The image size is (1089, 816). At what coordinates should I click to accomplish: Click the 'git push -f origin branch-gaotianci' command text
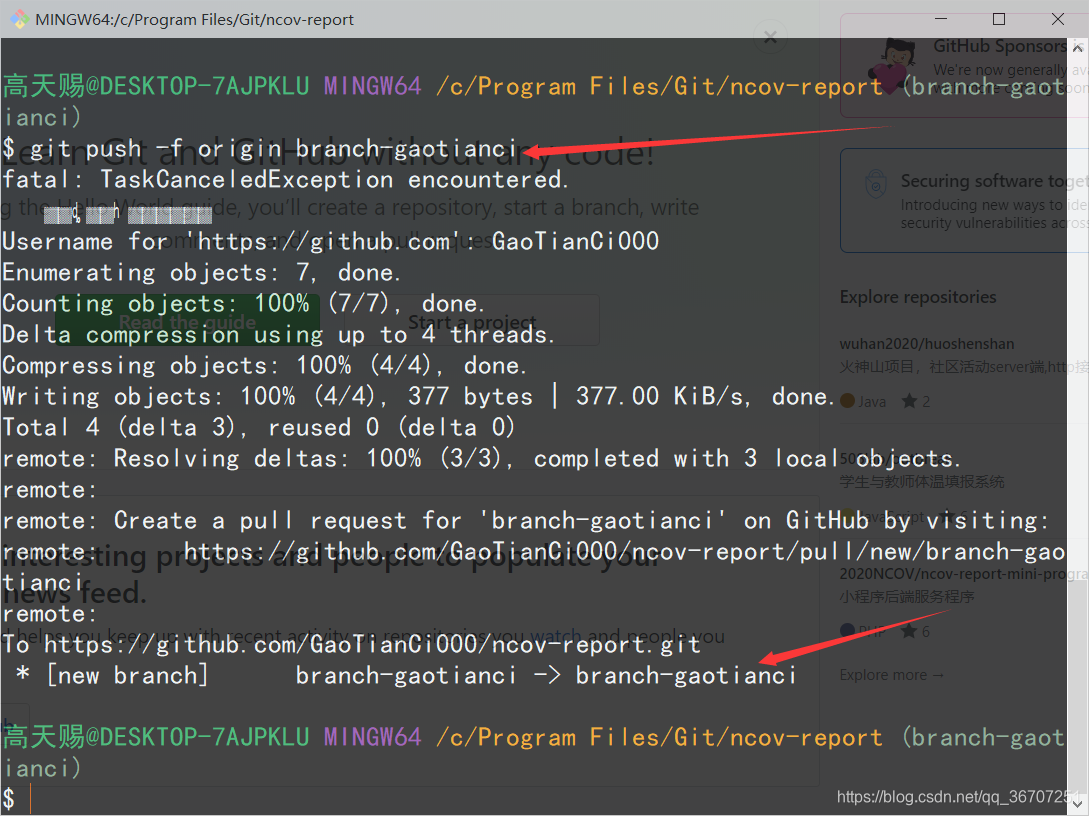[274, 149]
